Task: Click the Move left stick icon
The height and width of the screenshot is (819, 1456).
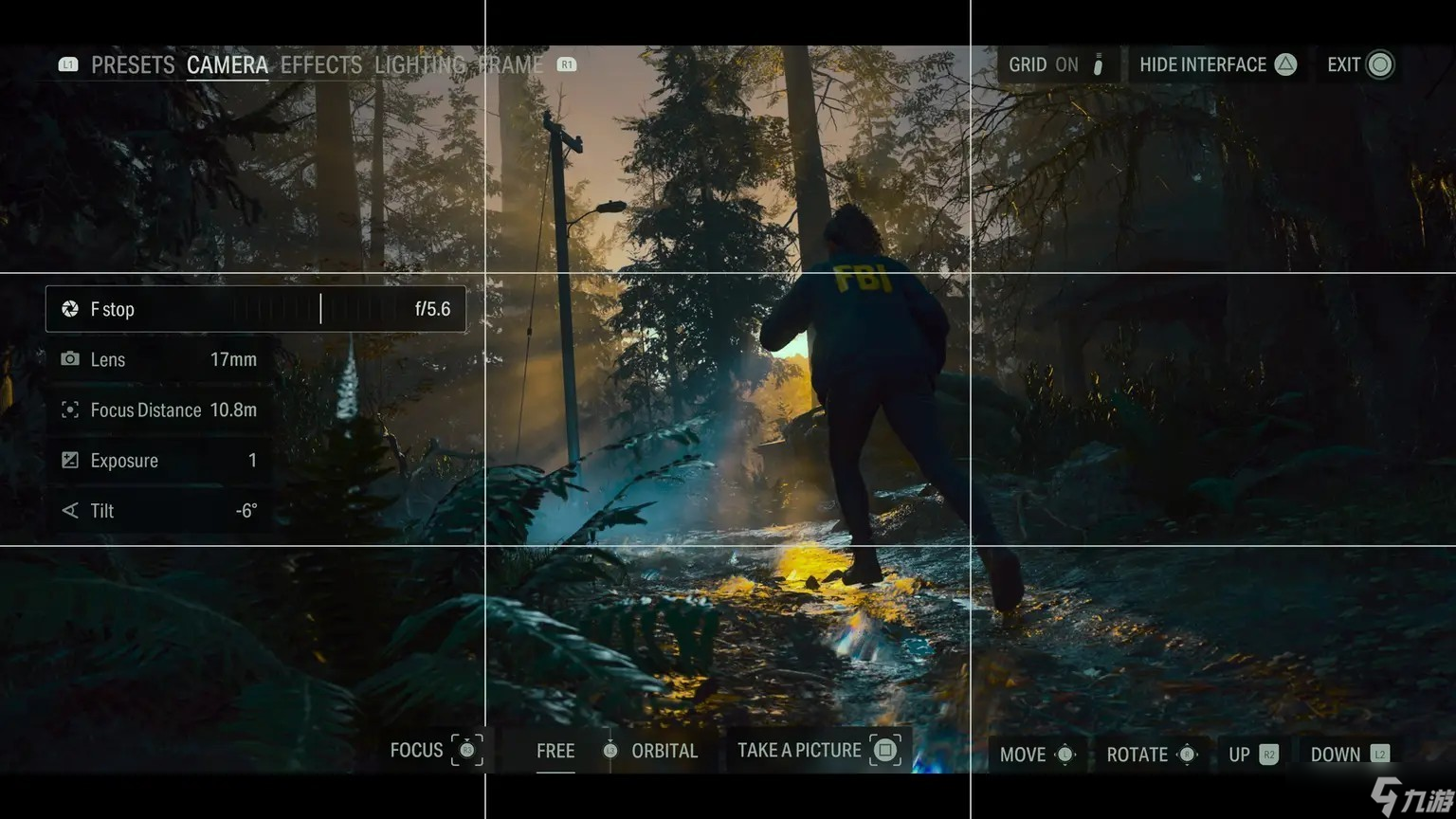Action: click(1065, 755)
